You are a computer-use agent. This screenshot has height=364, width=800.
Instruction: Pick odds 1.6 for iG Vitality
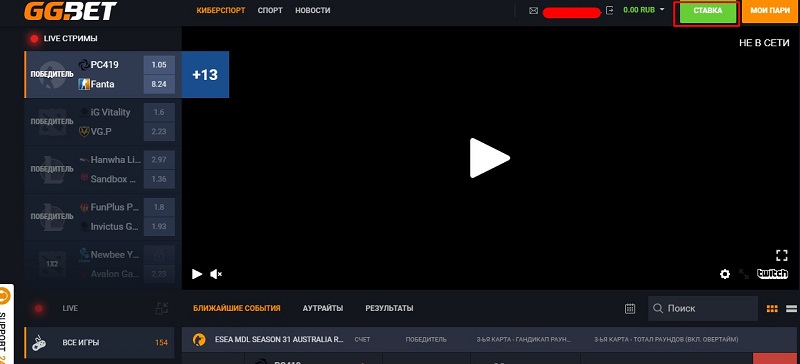pyautogui.click(x=159, y=112)
